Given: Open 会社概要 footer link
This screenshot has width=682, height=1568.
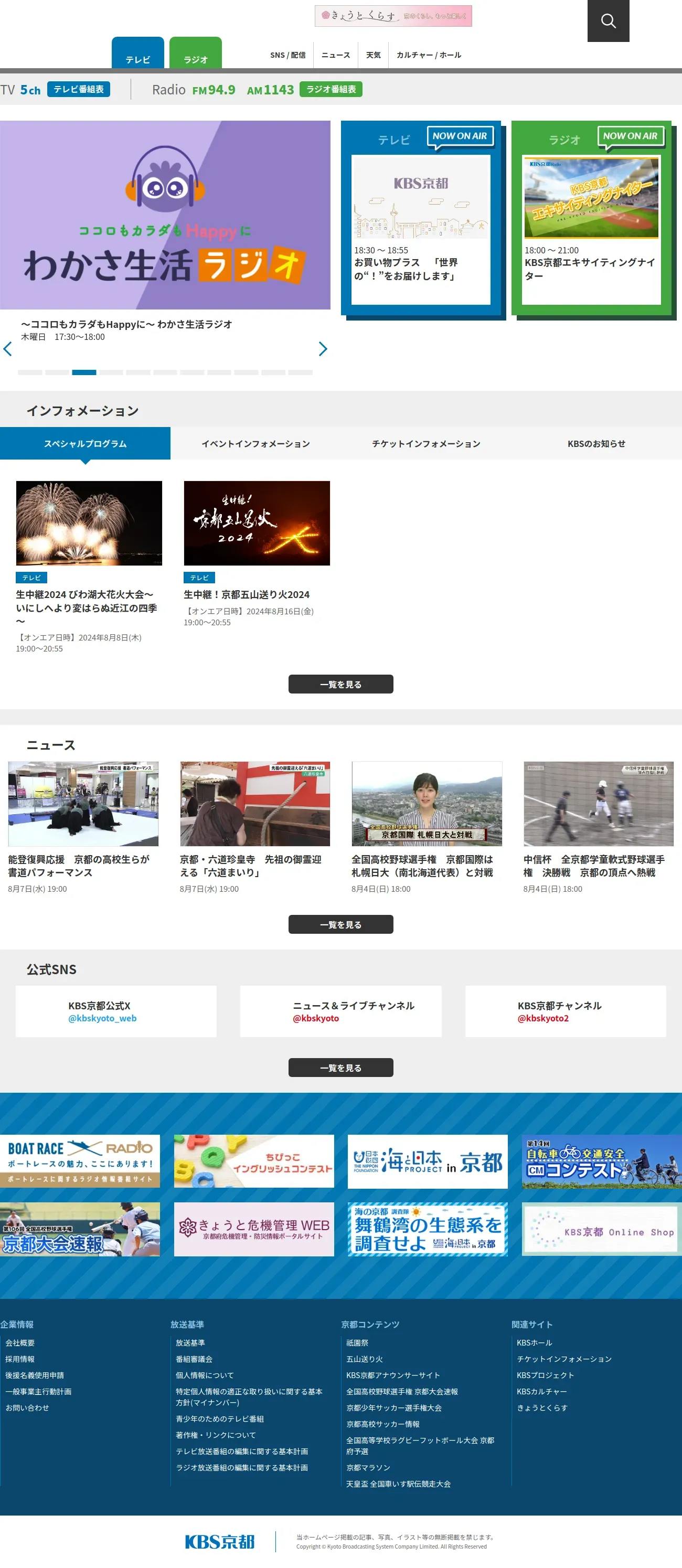Looking at the screenshot, I should [x=20, y=1343].
